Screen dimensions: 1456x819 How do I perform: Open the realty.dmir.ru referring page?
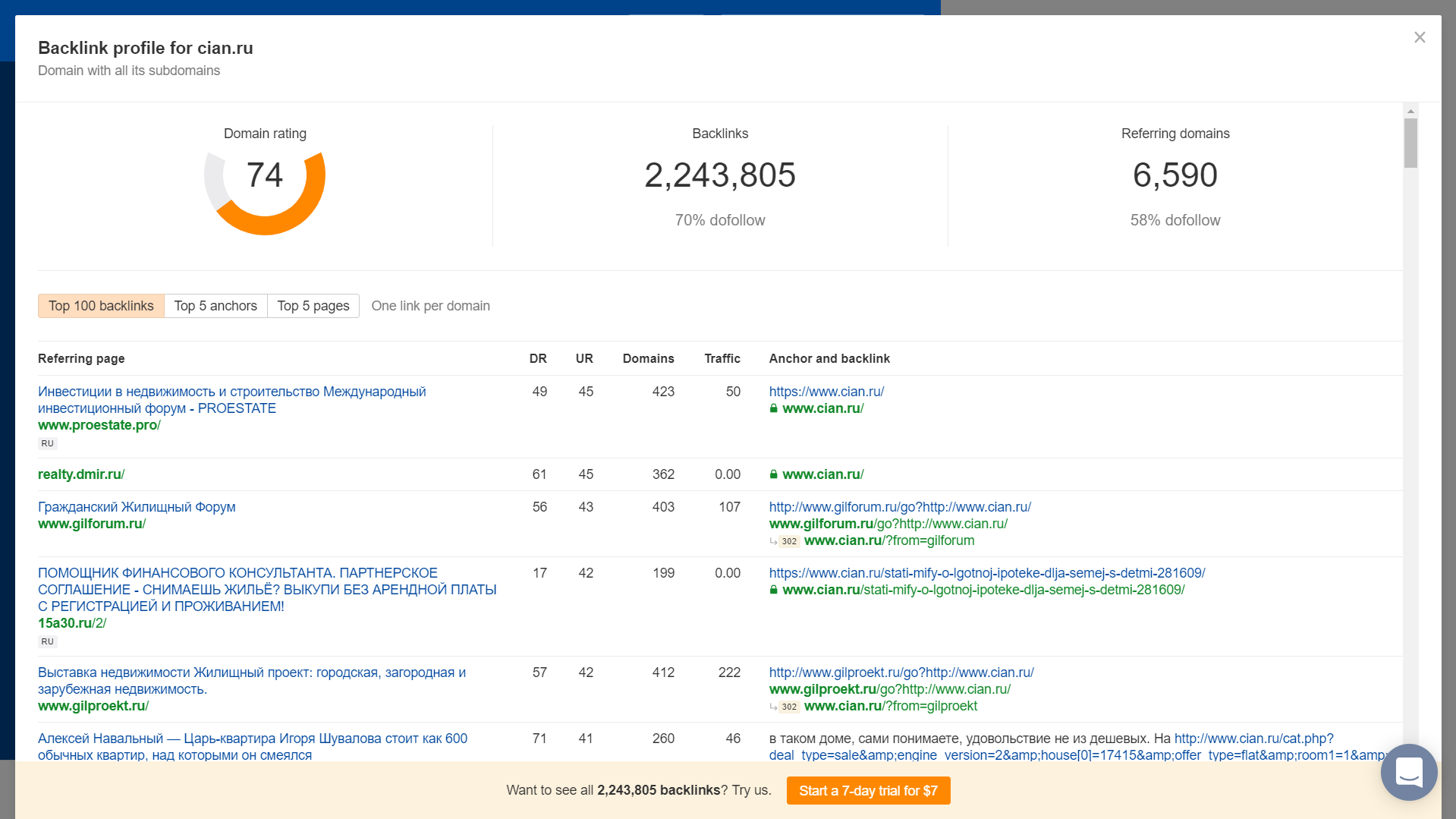point(81,474)
